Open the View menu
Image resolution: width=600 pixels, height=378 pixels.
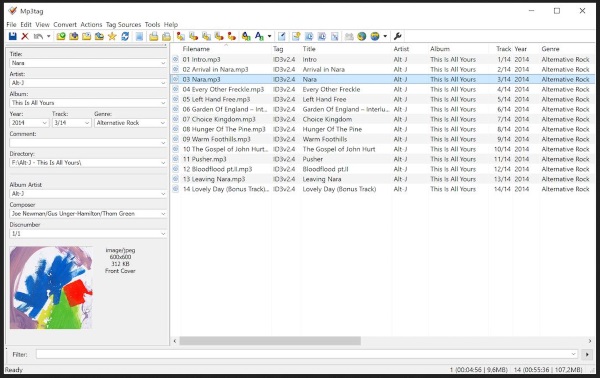point(42,24)
